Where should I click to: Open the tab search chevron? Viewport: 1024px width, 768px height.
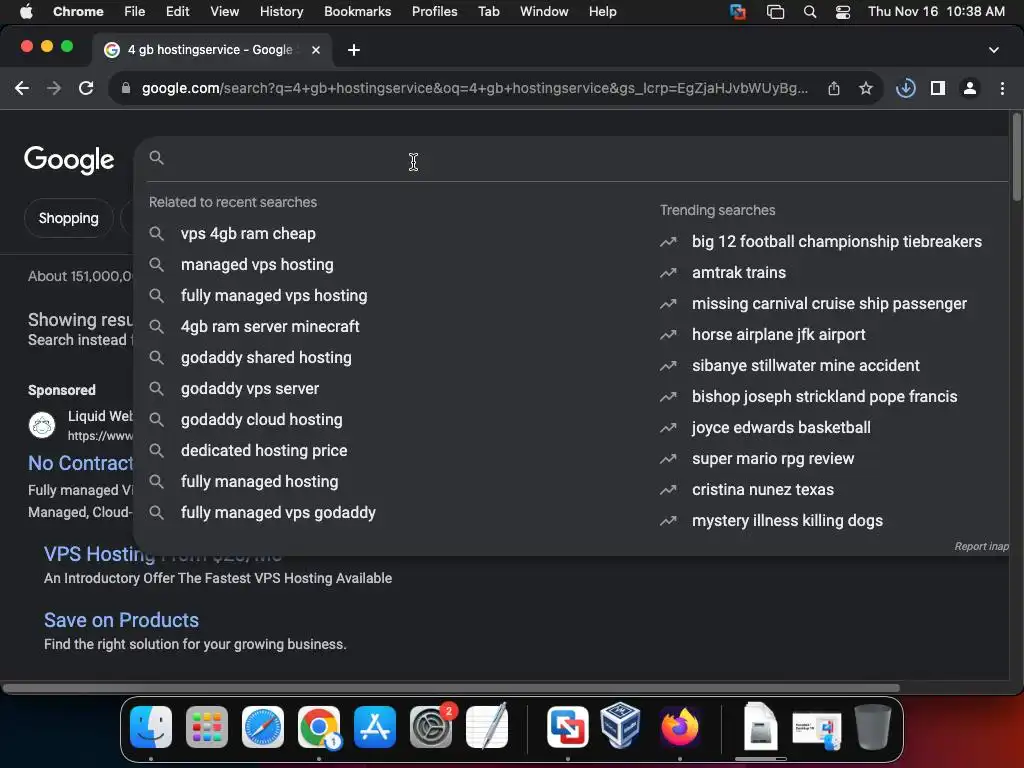[993, 50]
